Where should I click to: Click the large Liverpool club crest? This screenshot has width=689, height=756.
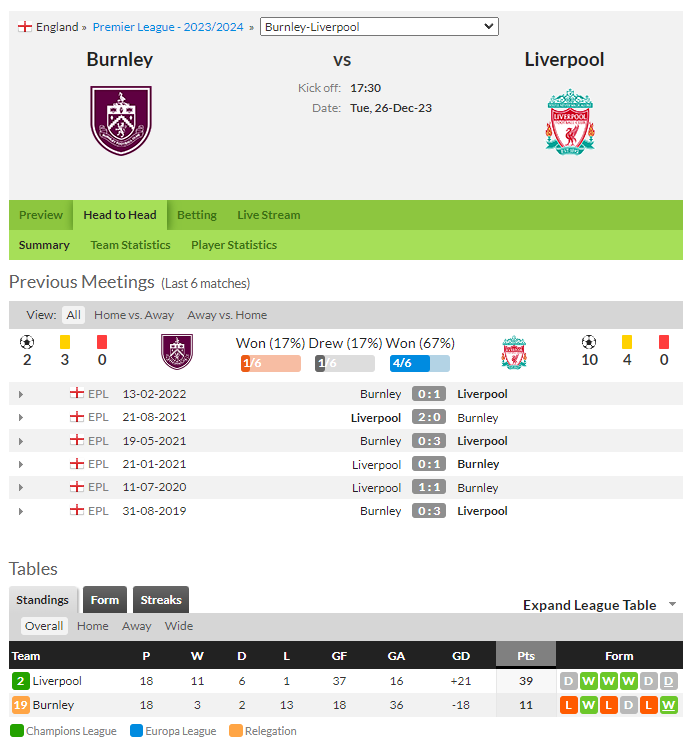tap(570, 122)
